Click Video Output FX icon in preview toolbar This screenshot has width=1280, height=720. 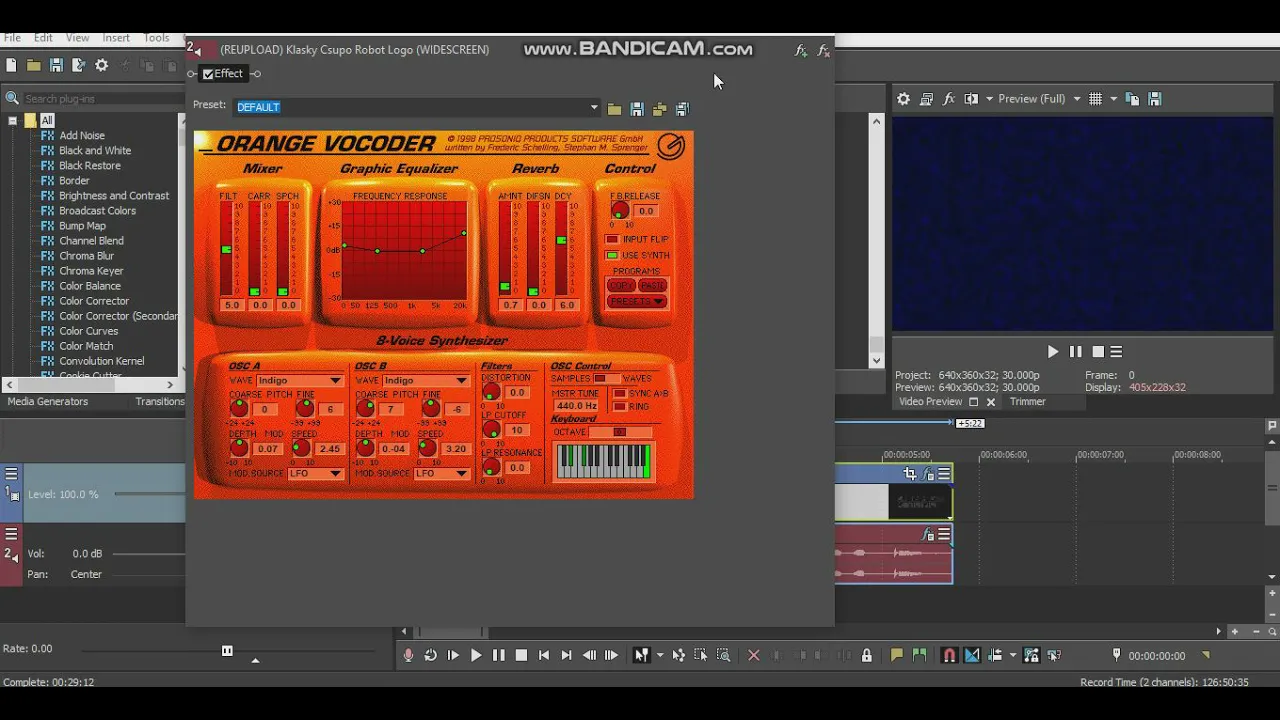[949, 99]
